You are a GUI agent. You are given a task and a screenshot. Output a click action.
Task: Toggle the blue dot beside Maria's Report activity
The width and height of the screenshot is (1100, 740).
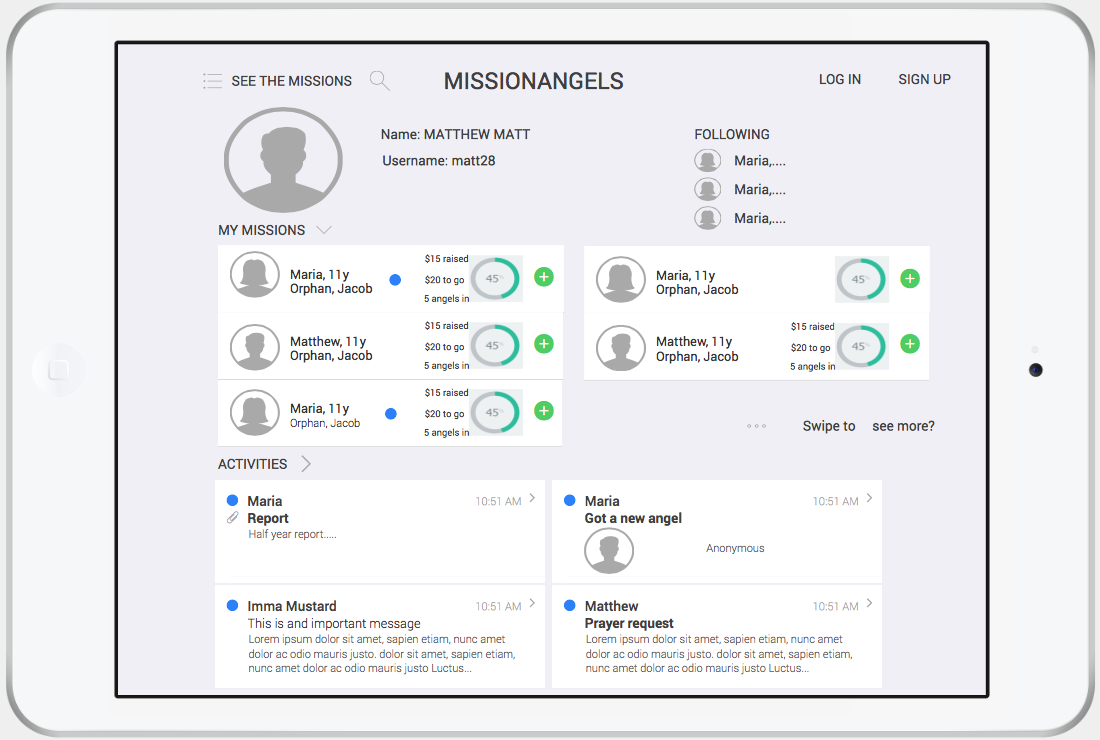pyautogui.click(x=232, y=500)
